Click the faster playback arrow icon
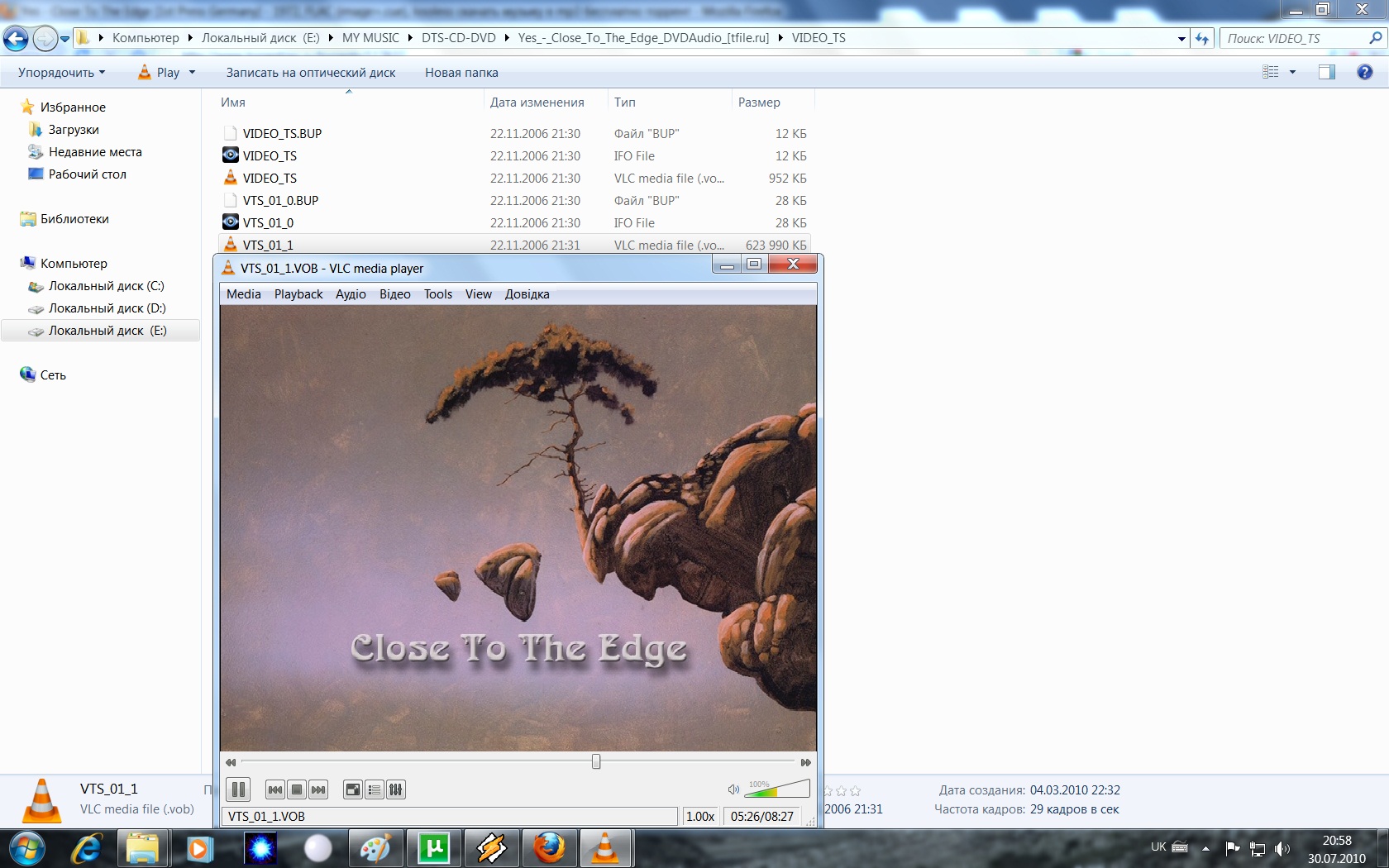 click(805, 762)
